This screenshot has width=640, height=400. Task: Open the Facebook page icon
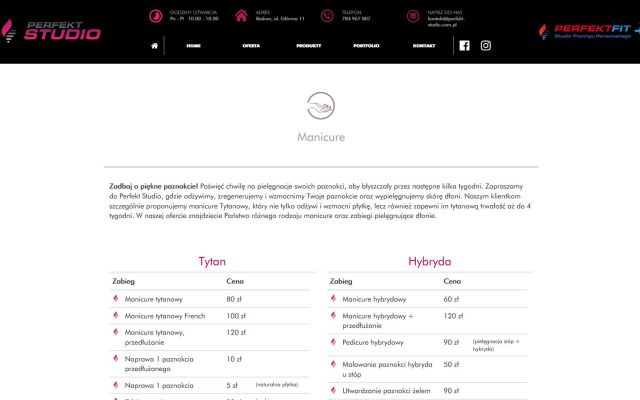(x=464, y=45)
